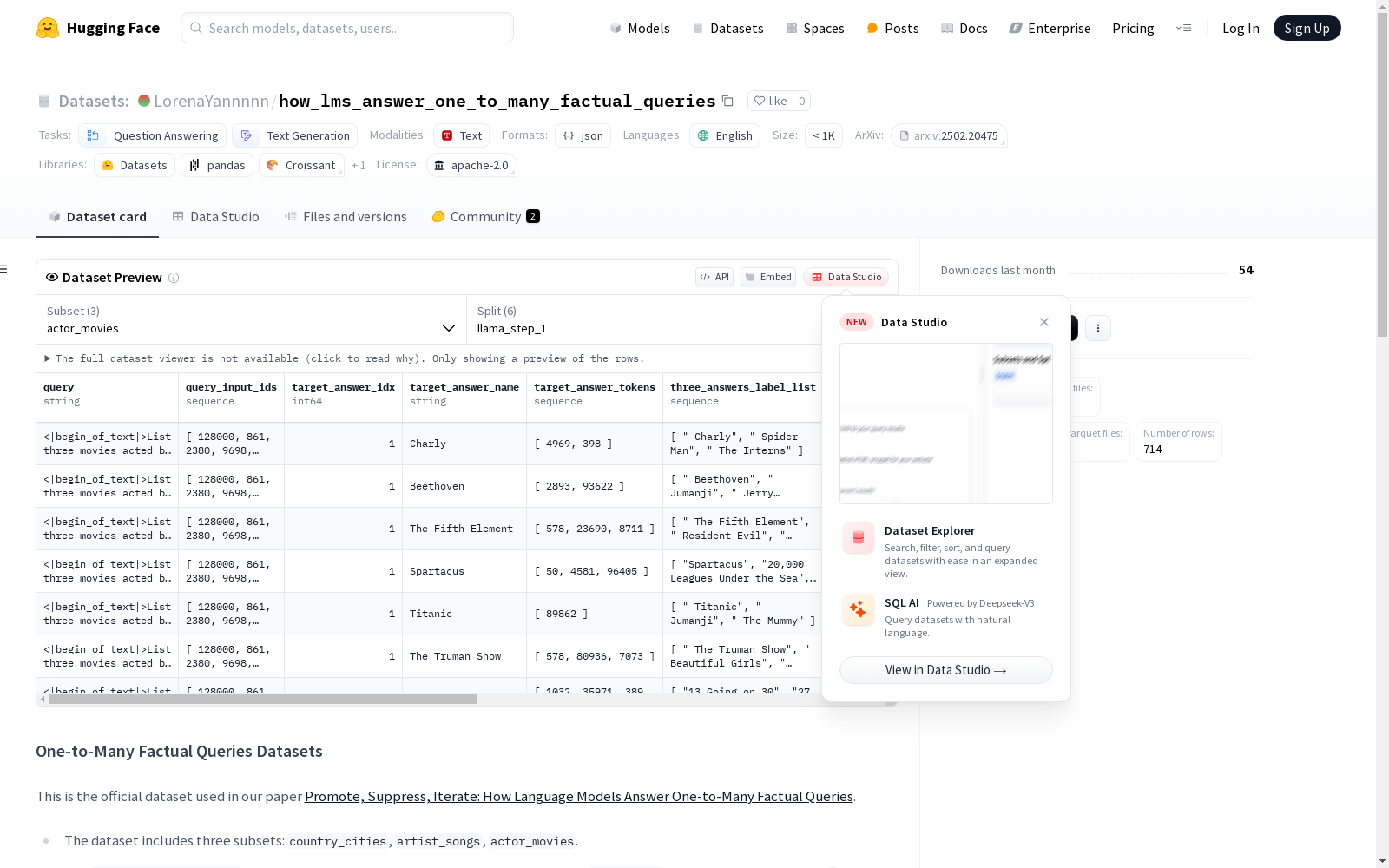
Task: Click the Text Generation task tag
Action: point(295,135)
